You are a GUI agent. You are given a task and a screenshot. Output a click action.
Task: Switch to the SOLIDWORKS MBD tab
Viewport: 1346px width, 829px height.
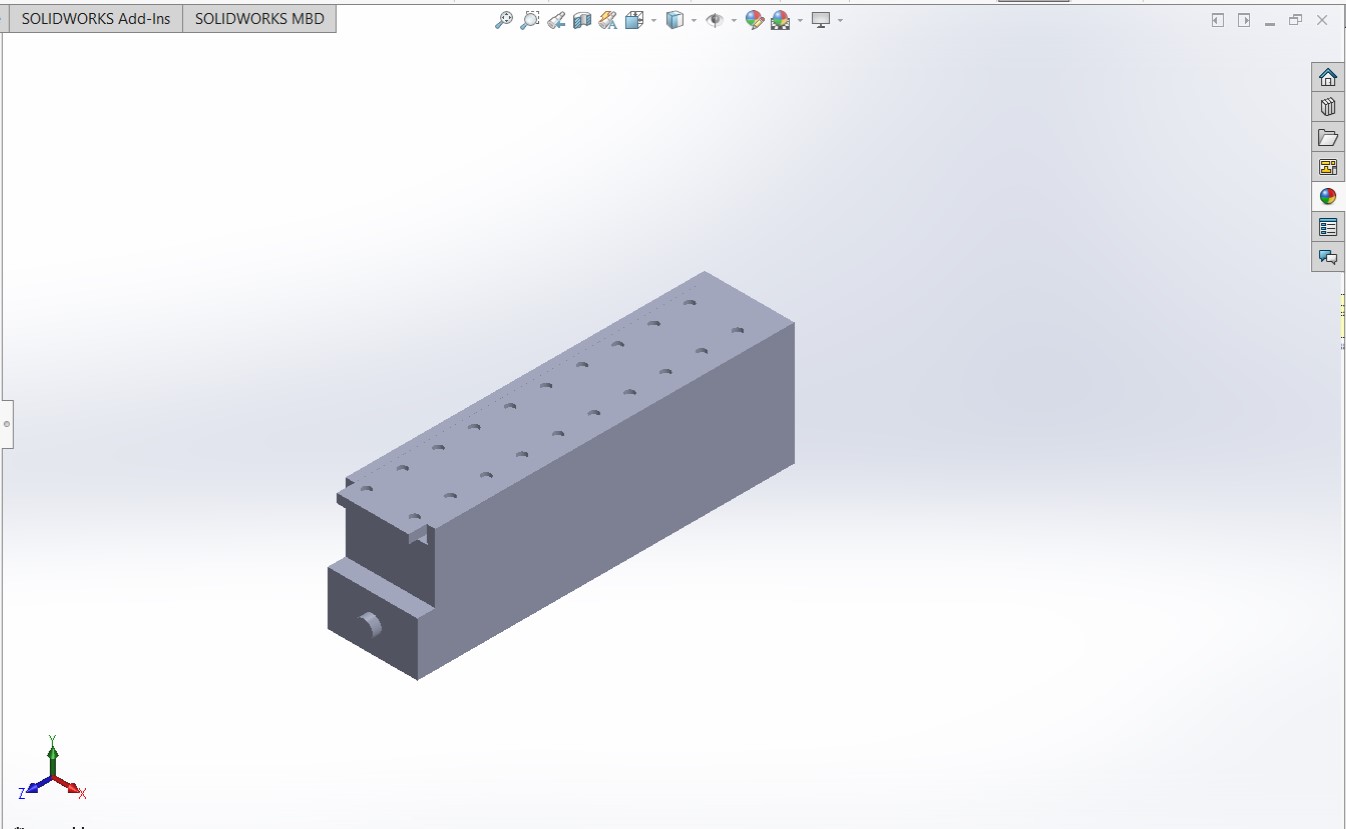point(259,19)
